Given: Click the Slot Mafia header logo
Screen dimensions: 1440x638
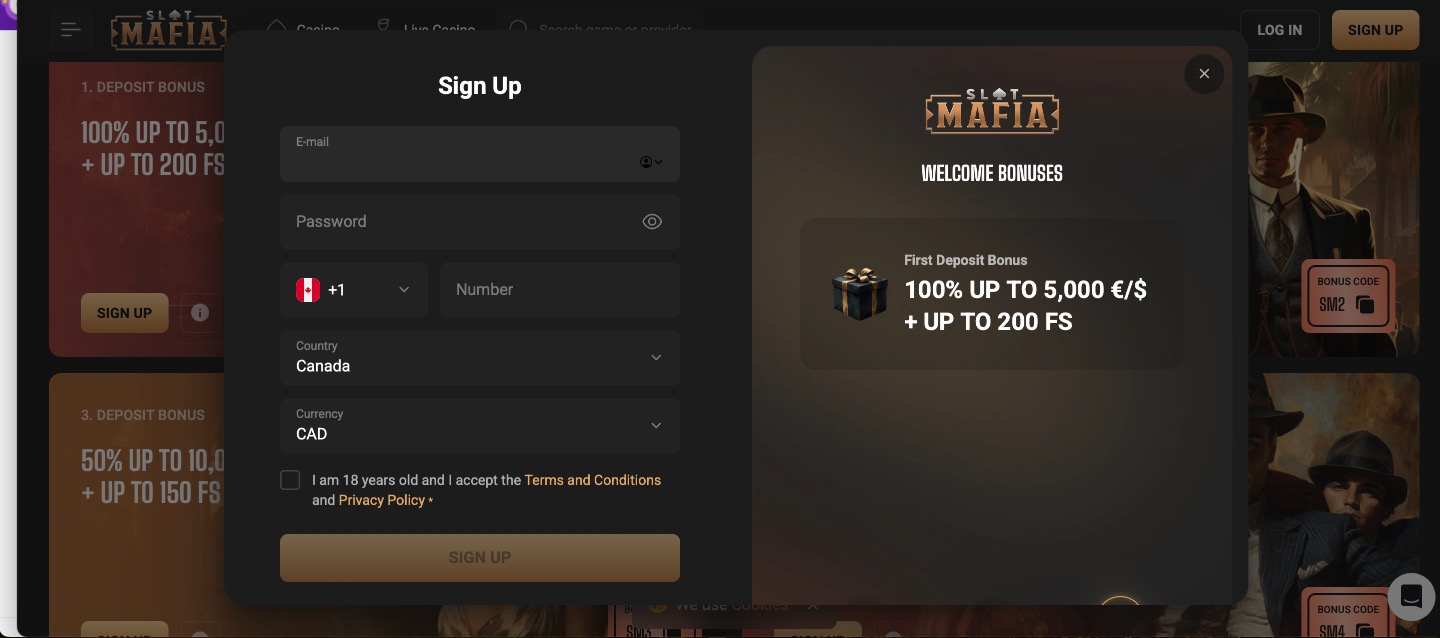Looking at the screenshot, I should point(169,30).
